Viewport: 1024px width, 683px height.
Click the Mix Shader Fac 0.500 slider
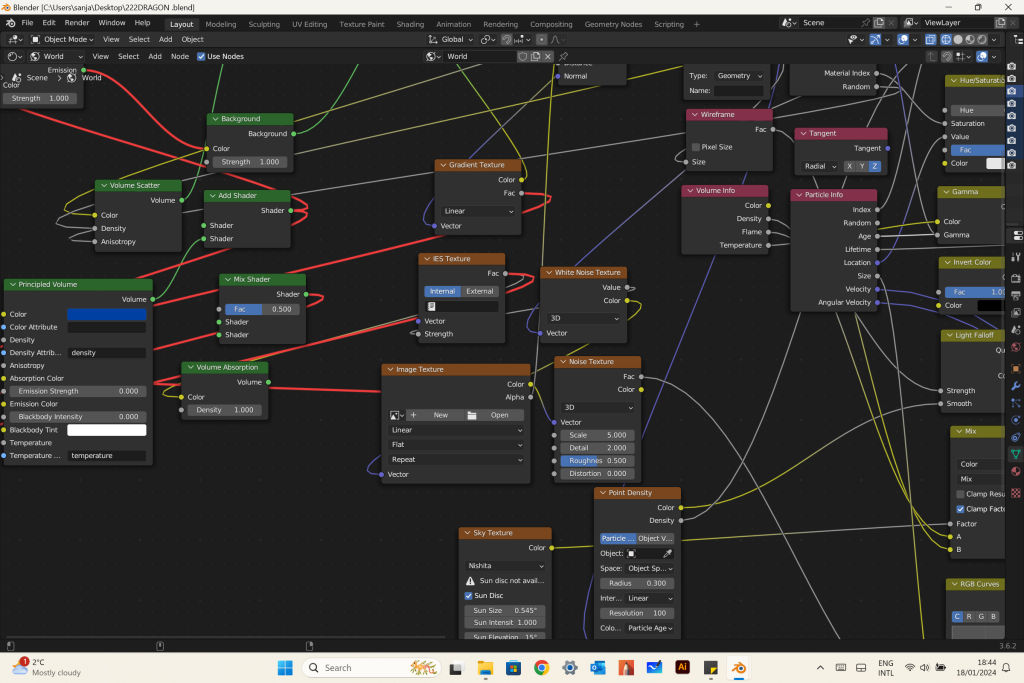263,309
